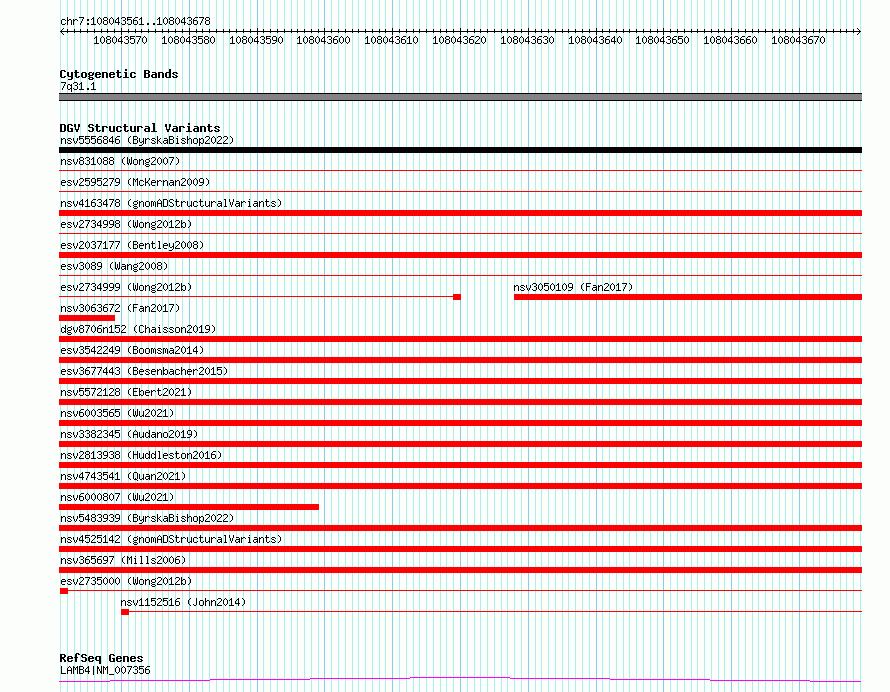Click nsv6003565 (Wu2021) label
890x692 pixels.
pyautogui.click(x=117, y=413)
